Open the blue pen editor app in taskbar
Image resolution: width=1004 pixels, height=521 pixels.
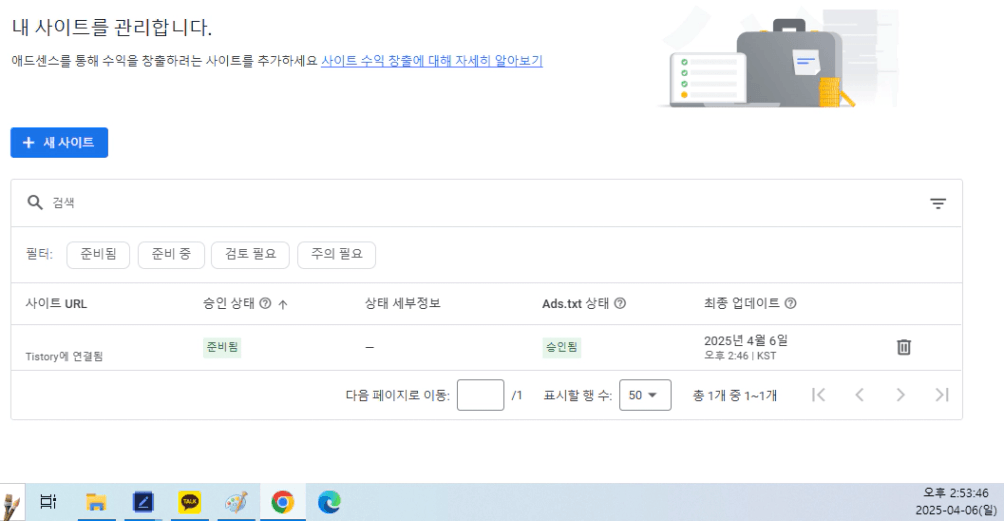click(143, 502)
